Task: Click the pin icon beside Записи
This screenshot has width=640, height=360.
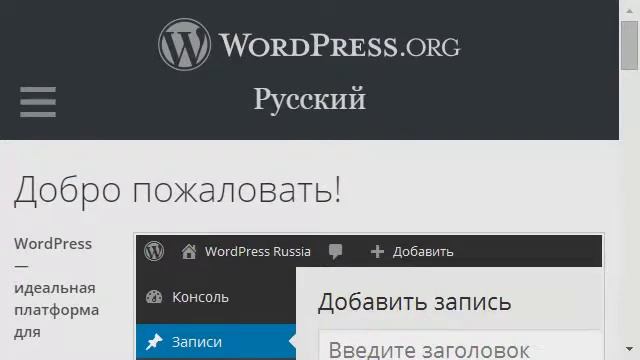Action: (x=154, y=342)
